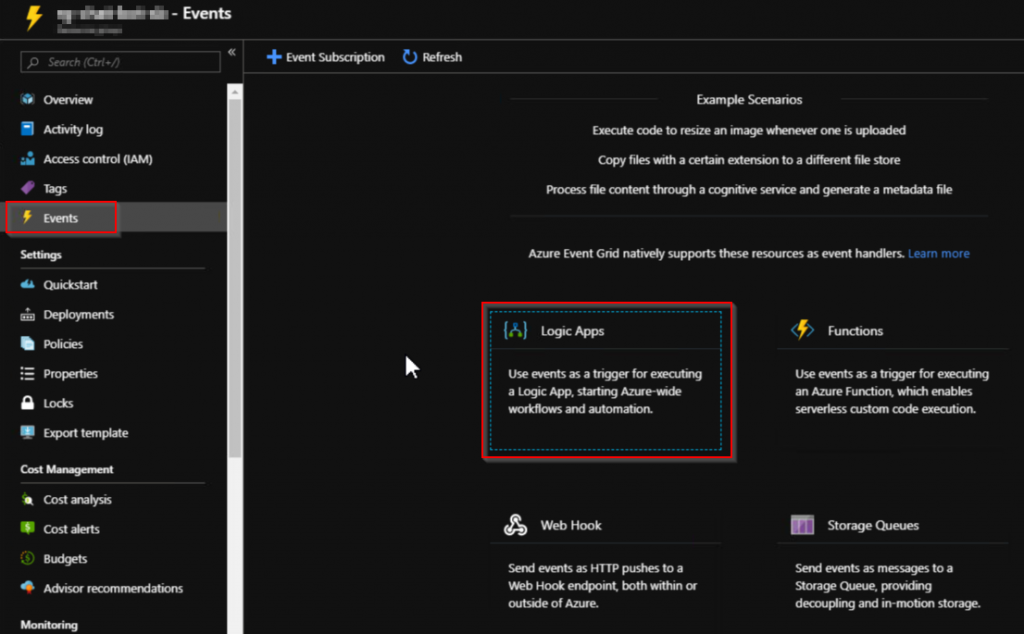Click the sidebar scrollbar thumb

click(x=235, y=277)
